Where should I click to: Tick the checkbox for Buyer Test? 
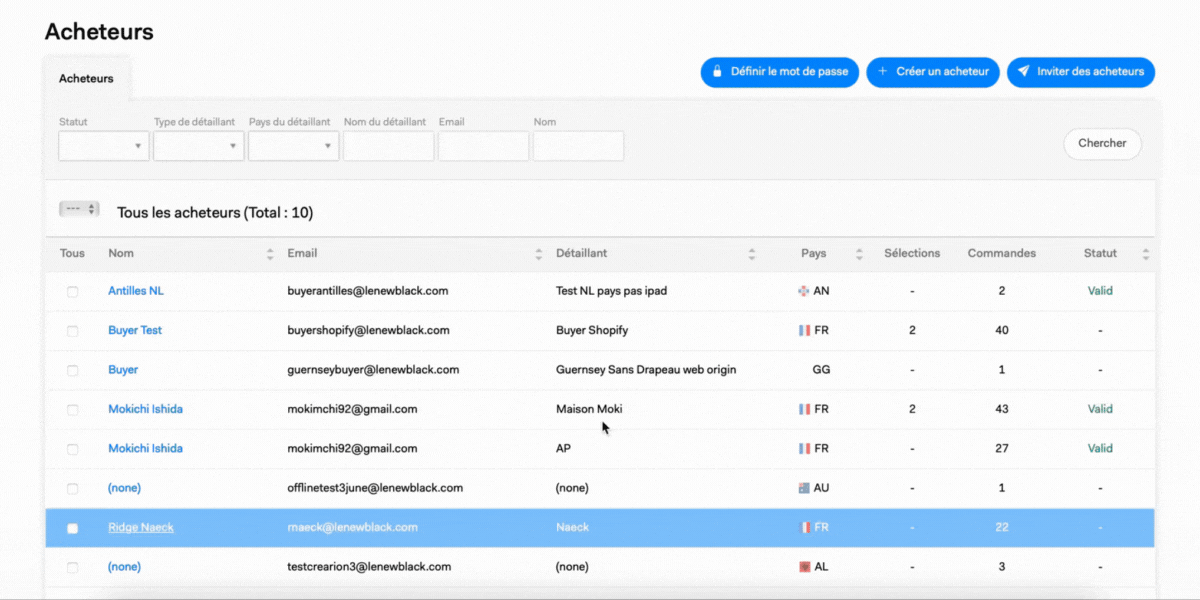pyautogui.click(x=72, y=331)
